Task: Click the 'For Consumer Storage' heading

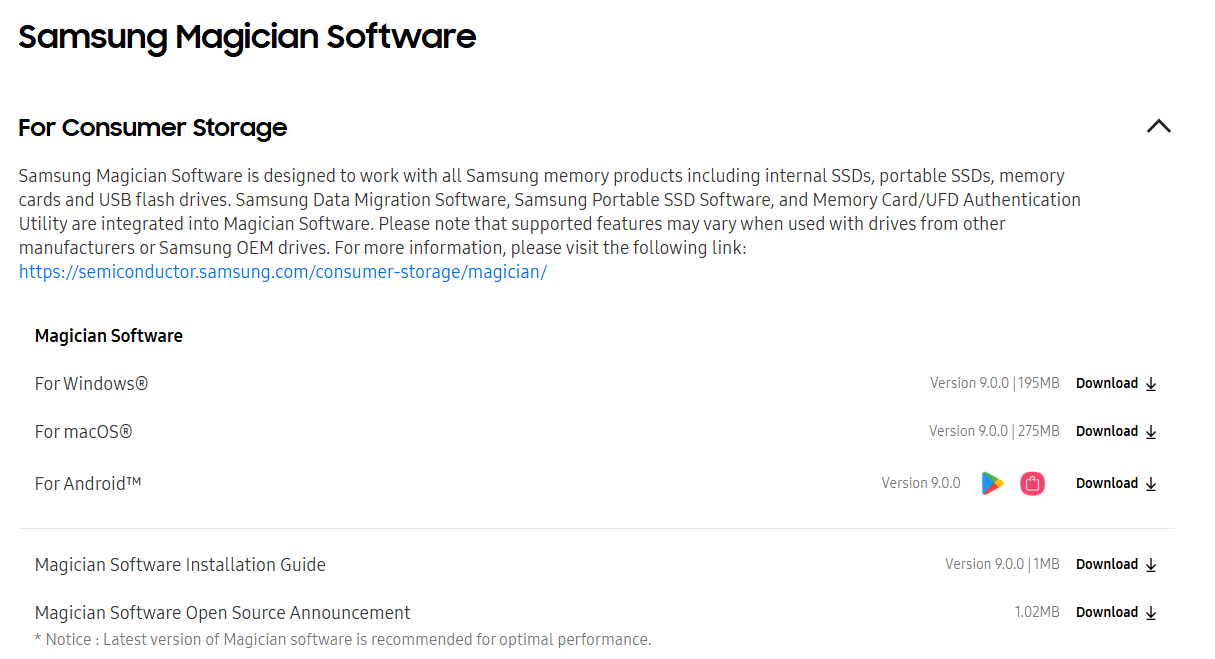Action: point(153,128)
